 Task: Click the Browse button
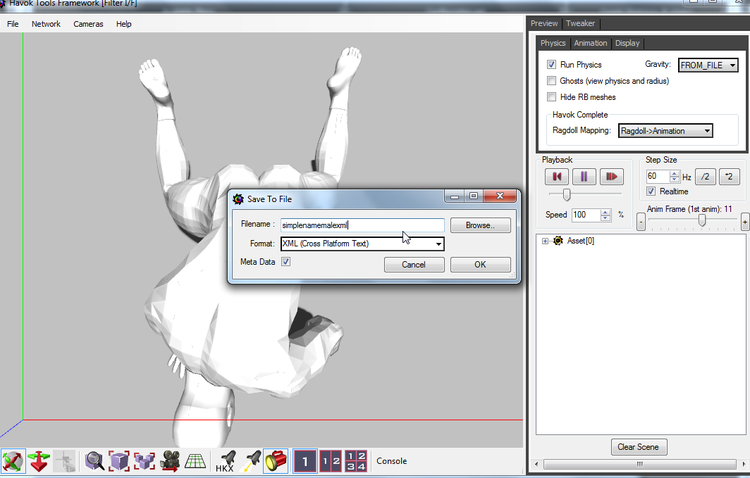tap(480, 225)
